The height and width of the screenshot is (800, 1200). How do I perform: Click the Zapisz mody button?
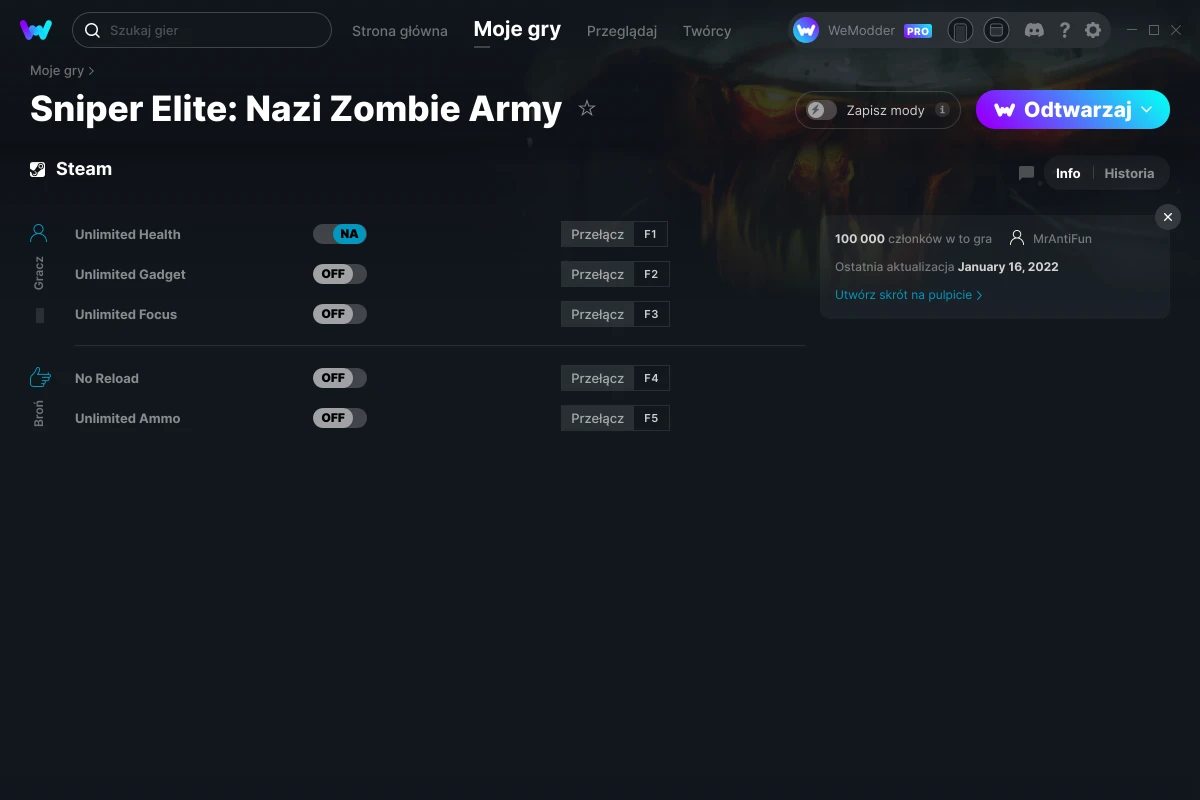click(877, 110)
